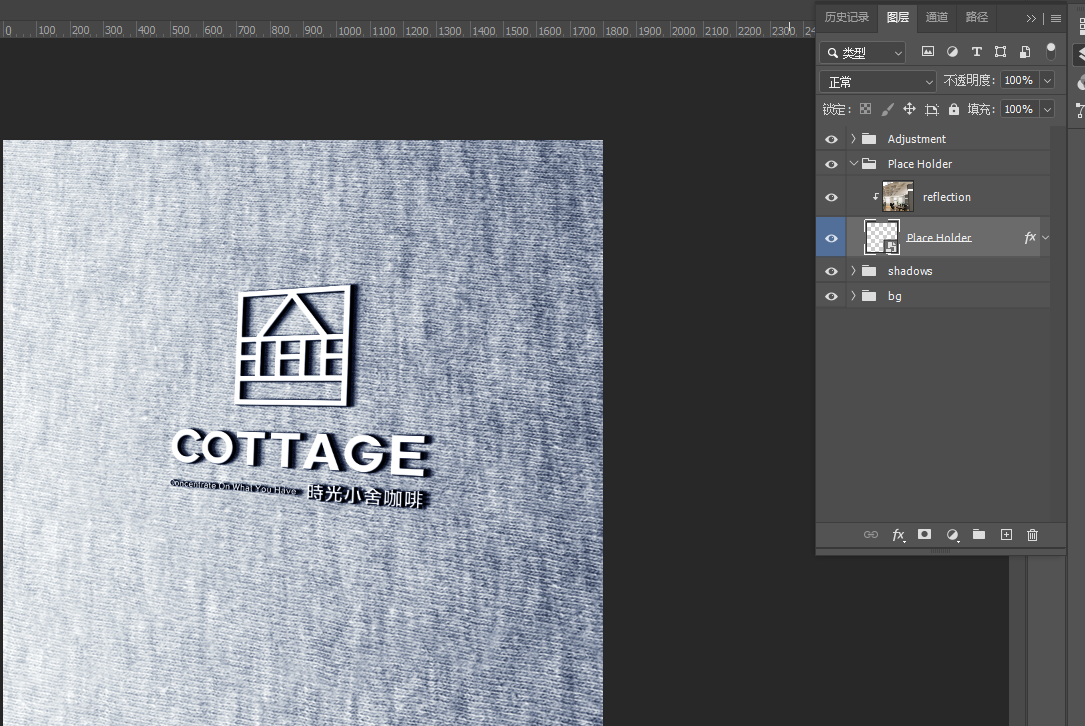Viewport: 1085px width, 726px height.
Task: Create a new group
Action: pyautogui.click(x=978, y=534)
